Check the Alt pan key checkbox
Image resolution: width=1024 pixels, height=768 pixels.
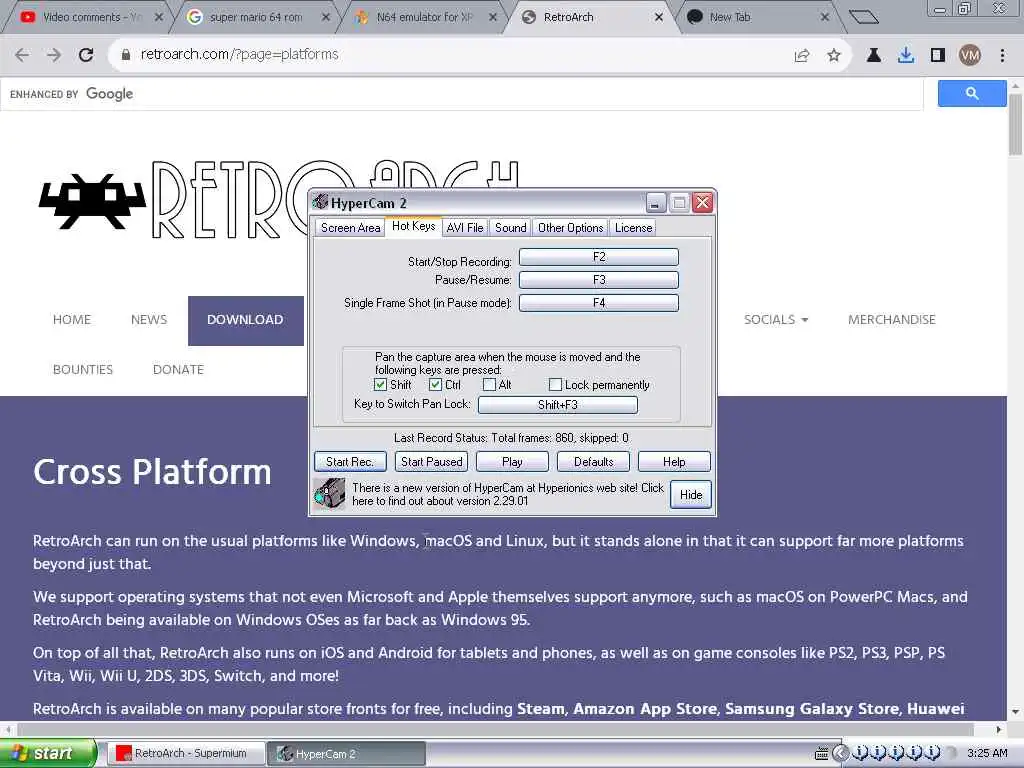489,385
